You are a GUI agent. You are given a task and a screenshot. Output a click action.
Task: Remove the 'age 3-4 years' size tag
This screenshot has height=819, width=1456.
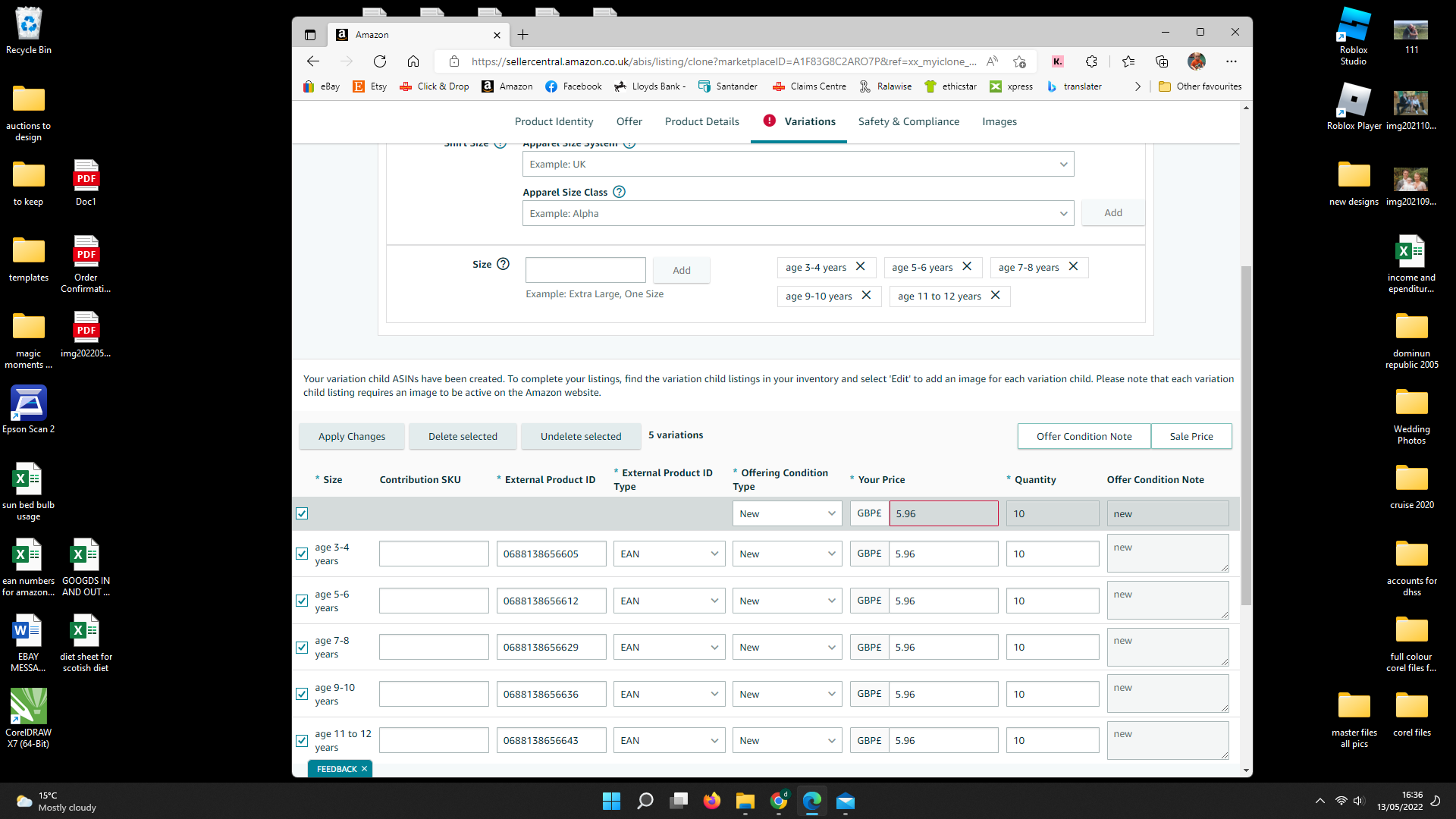(860, 267)
